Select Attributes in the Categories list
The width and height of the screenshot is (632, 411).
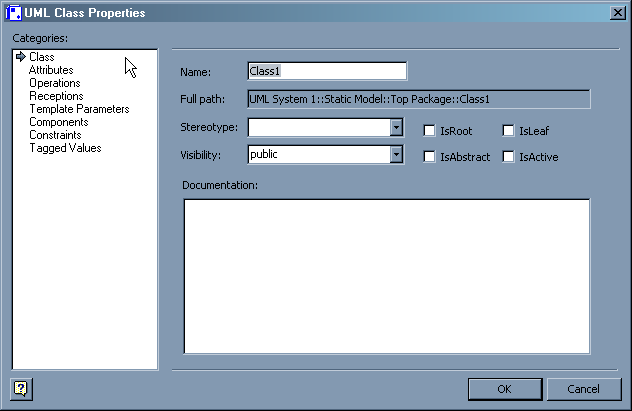click(x=51, y=70)
